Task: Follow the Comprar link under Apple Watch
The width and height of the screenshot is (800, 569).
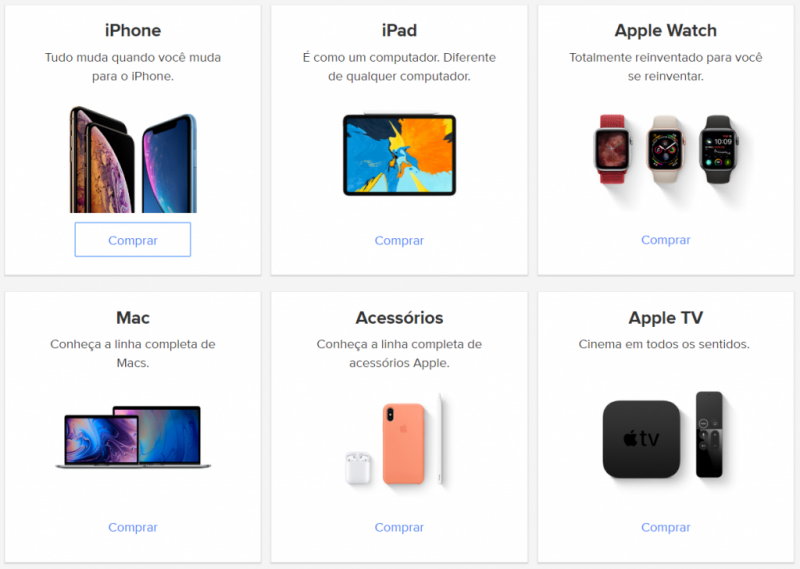Action: [665, 240]
